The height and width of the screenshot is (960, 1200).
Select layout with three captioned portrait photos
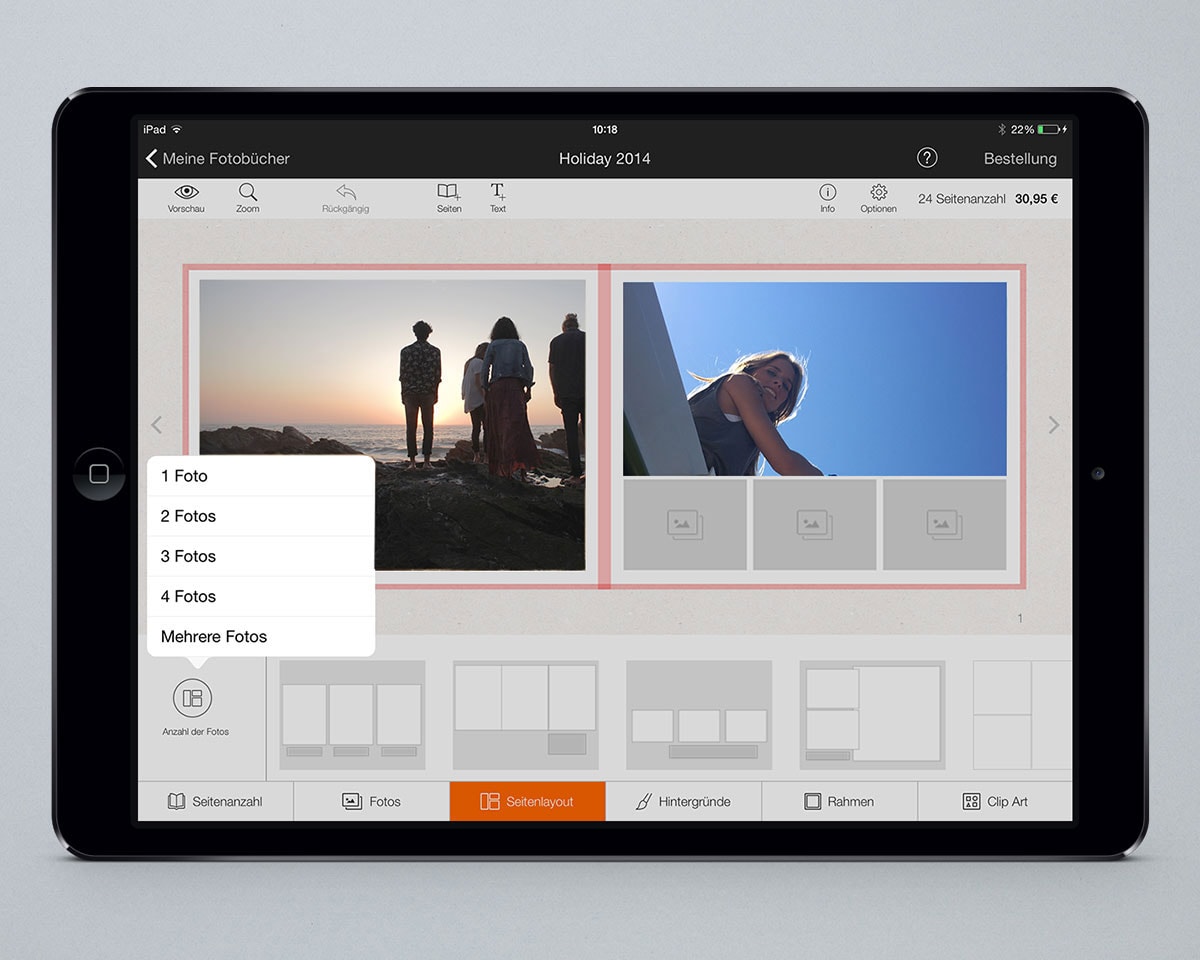(x=352, y=715)
